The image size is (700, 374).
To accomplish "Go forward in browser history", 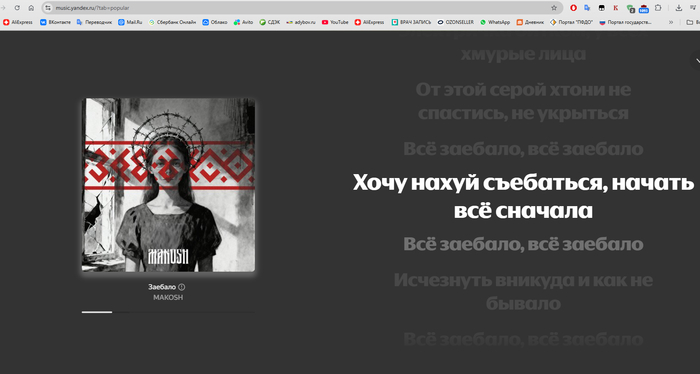I will coord(3,8).
